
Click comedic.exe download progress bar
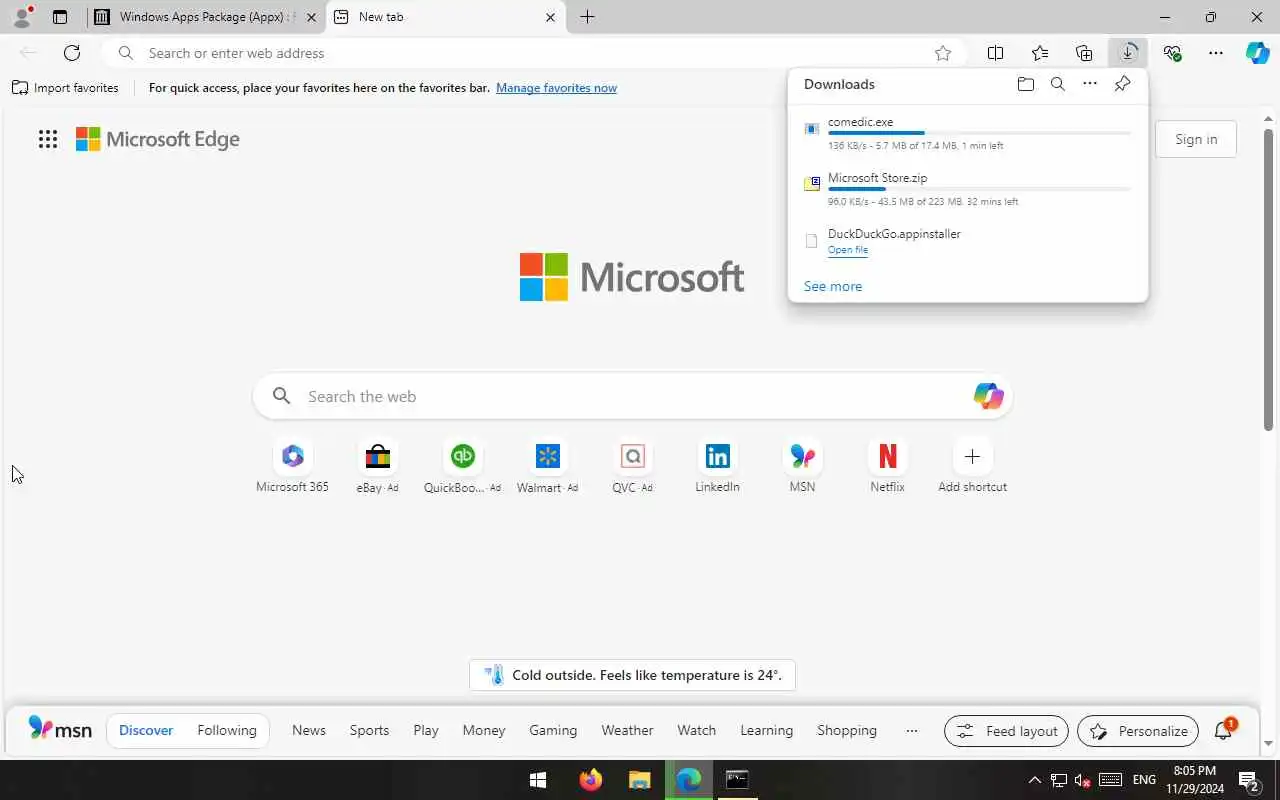tap(980, 133)
